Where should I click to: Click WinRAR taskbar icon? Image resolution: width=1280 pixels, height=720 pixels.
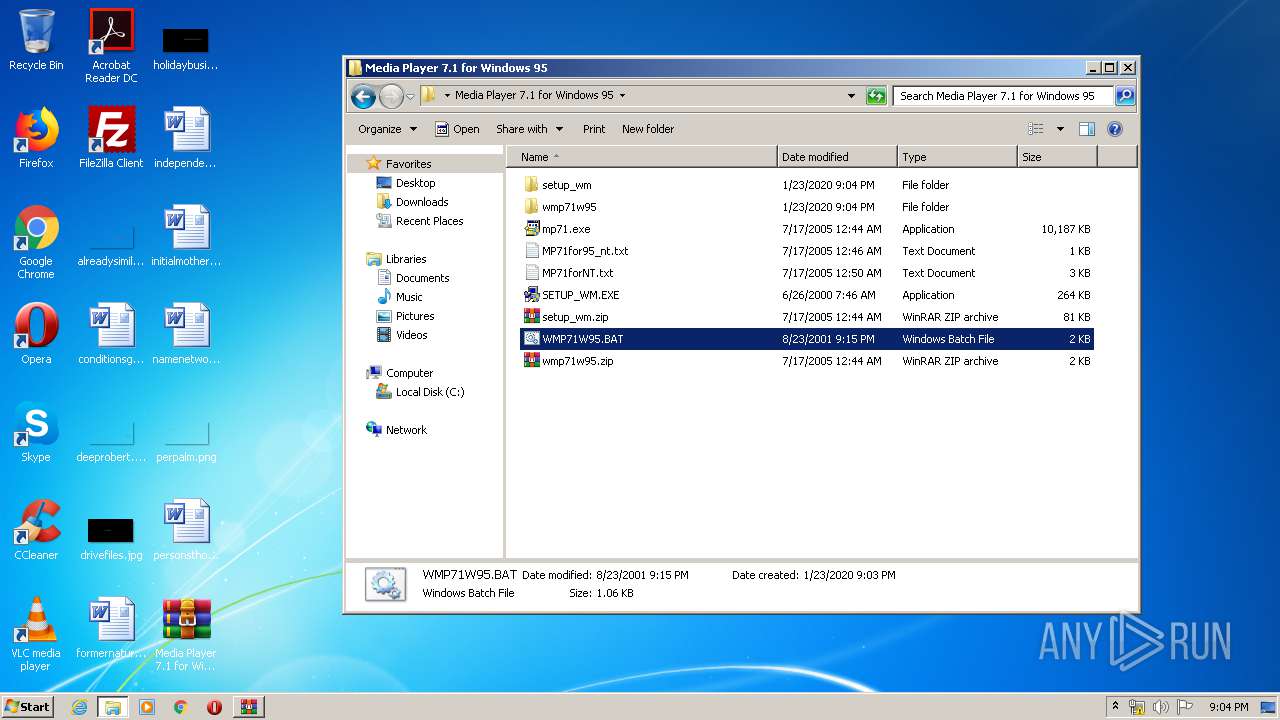pos(248,707)
